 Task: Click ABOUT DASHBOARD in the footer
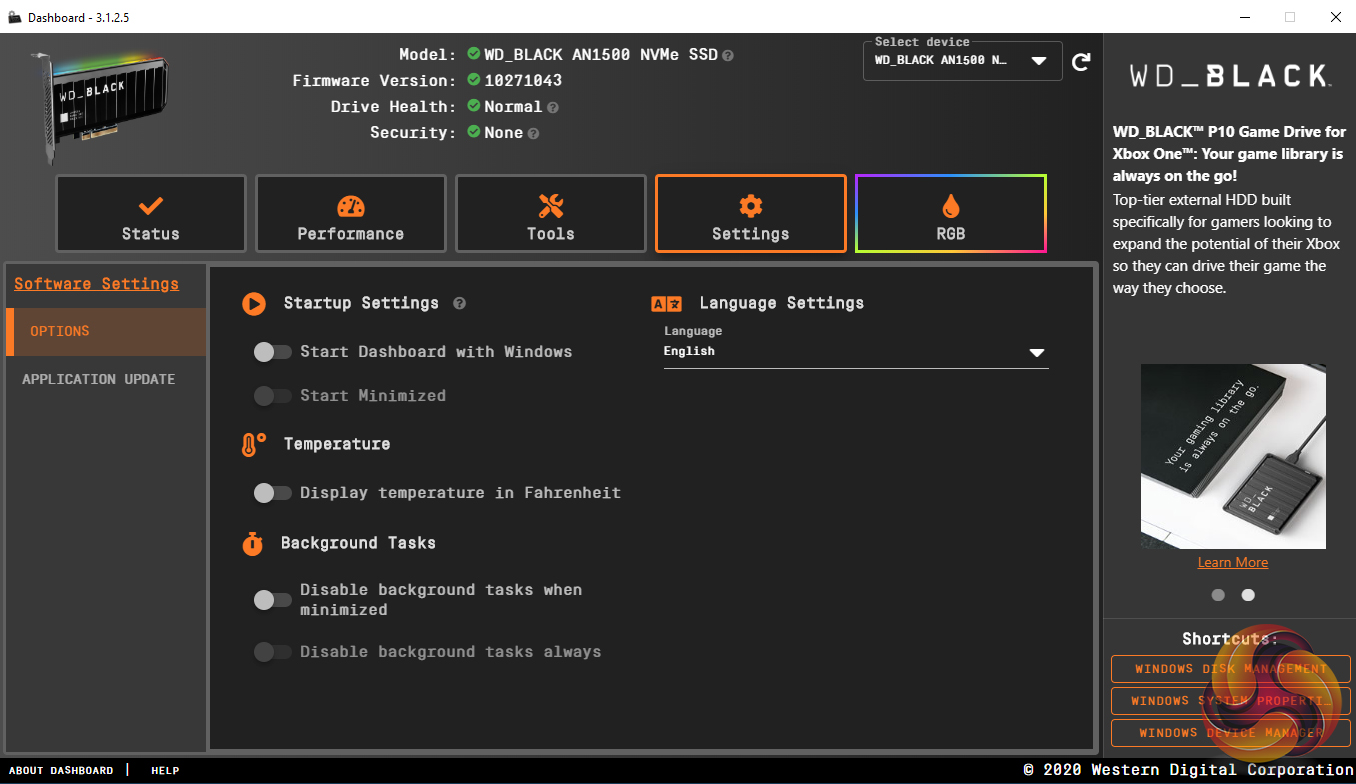click(61, 771)
